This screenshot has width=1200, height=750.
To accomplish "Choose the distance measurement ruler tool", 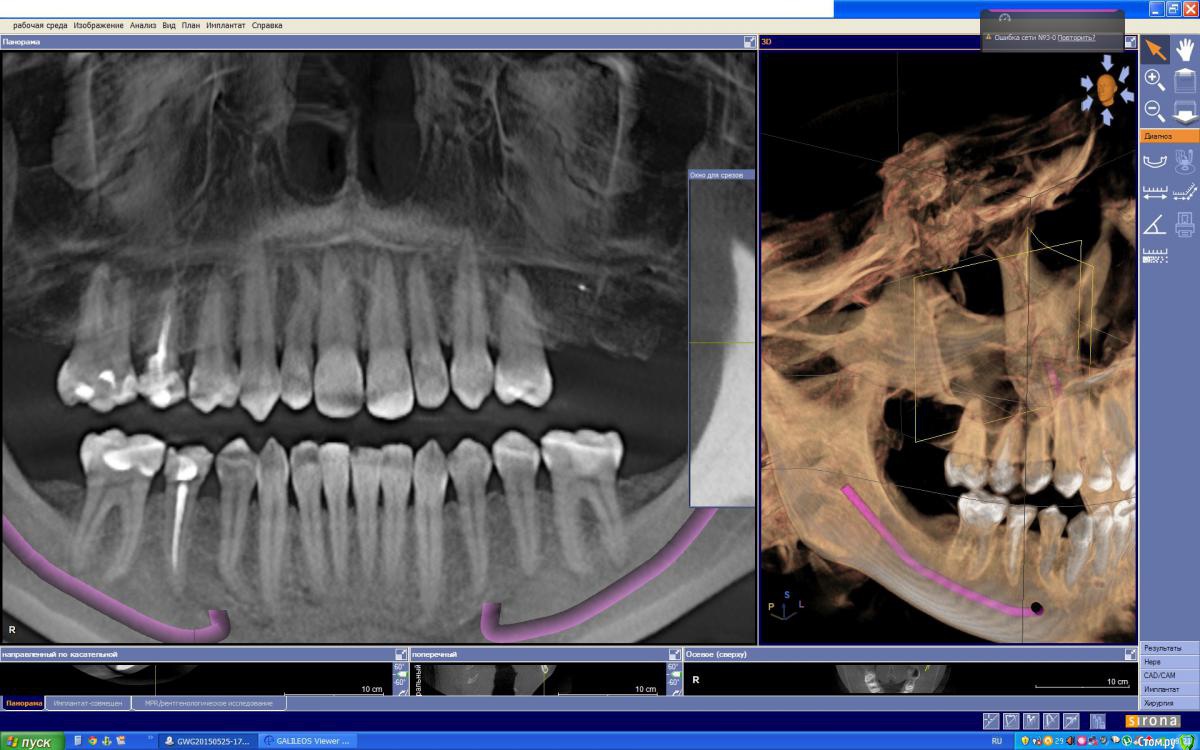I will (1155, 192).
